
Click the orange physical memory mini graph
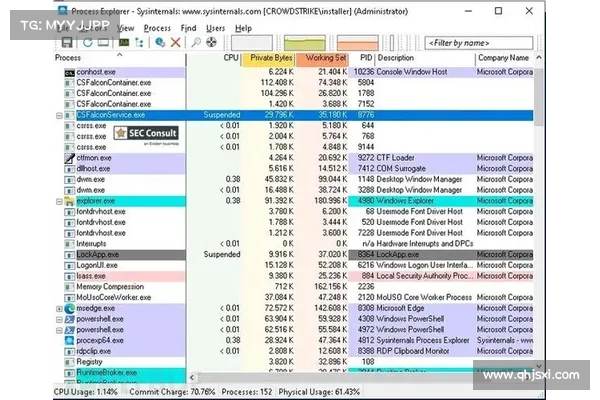[358, 42]
